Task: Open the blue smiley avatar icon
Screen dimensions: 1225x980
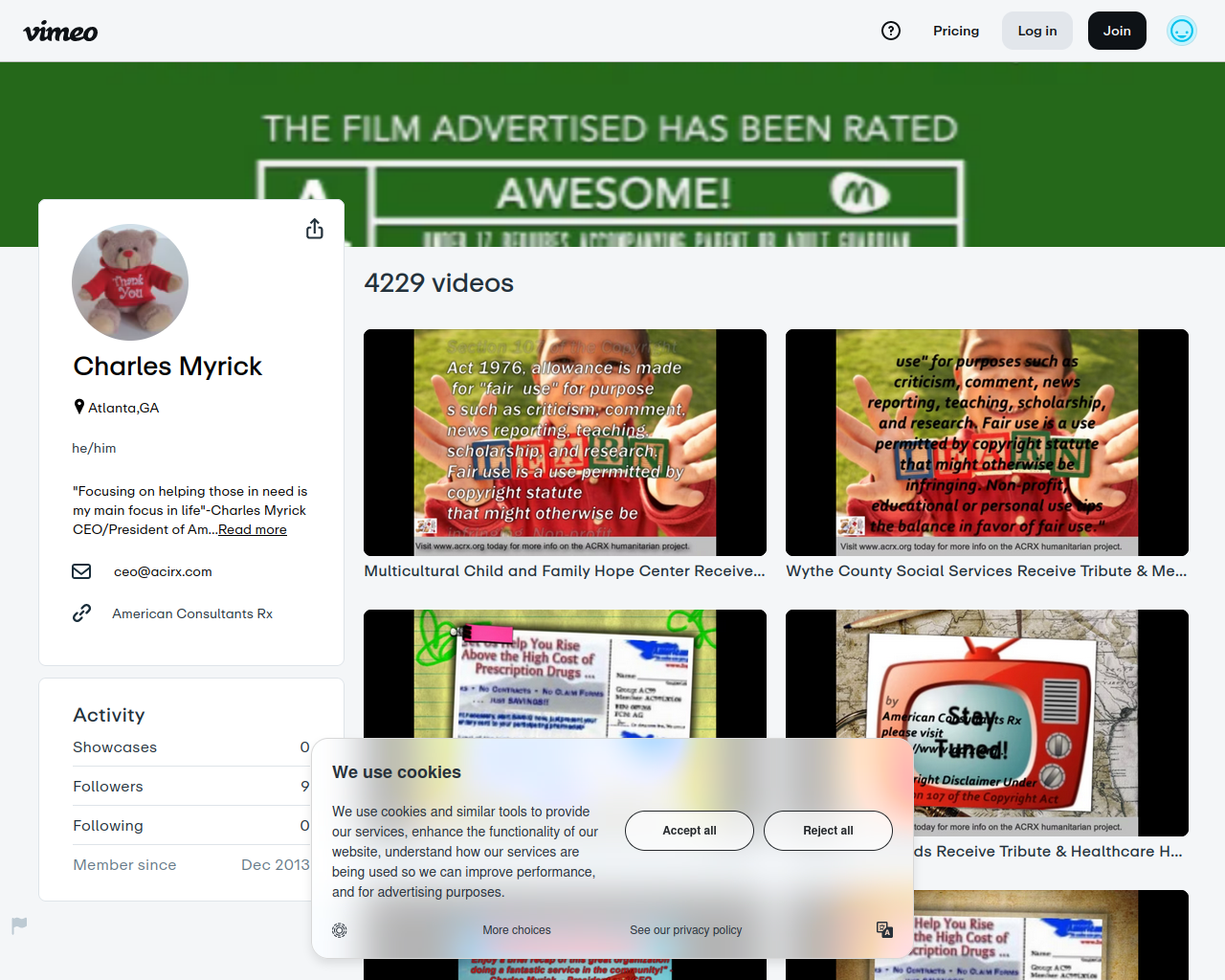Action: click(x=1182, y=31)
